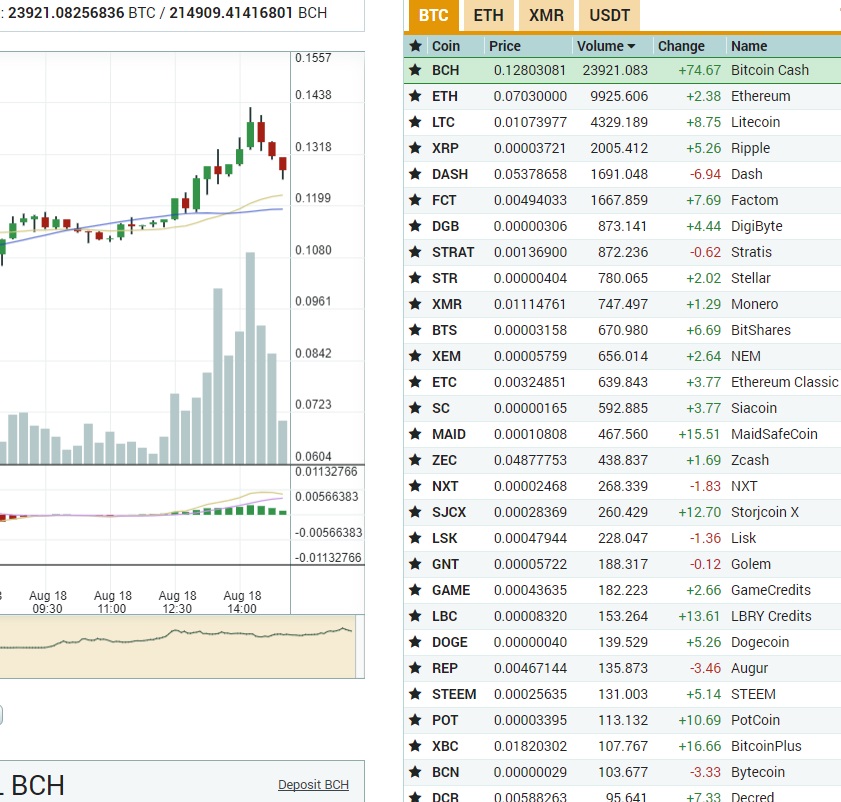Sort by the Name column header

(749, 46)
